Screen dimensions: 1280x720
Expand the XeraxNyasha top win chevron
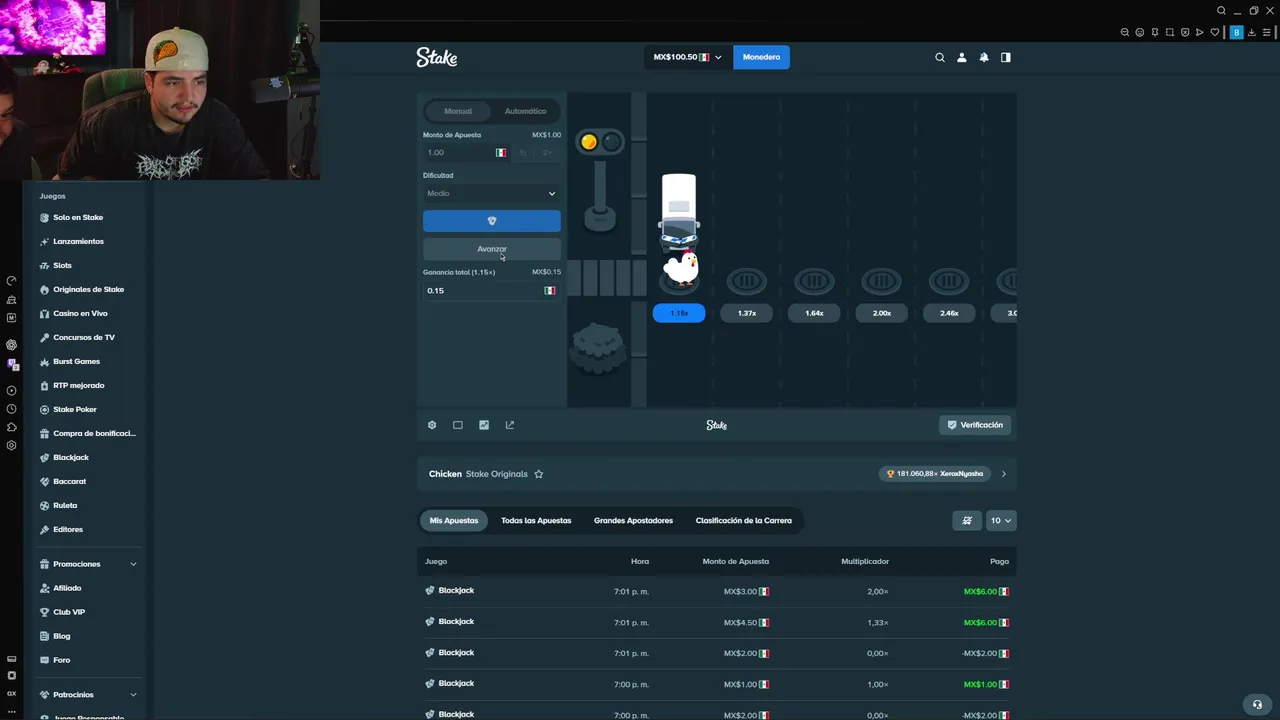(x=1004, y=474)
